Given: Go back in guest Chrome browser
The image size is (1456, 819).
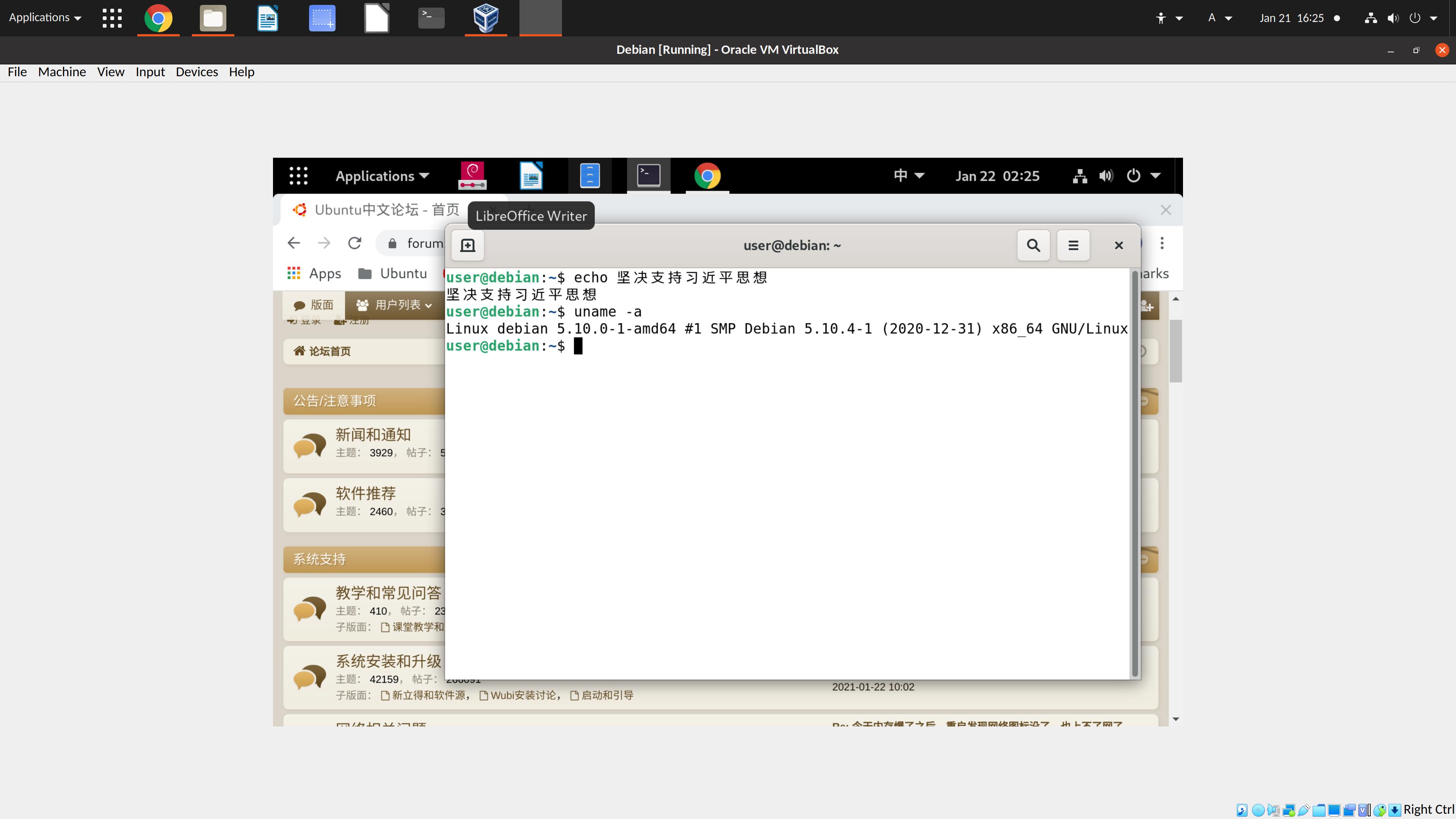Looking at the screenshot, I should point(293,243).
